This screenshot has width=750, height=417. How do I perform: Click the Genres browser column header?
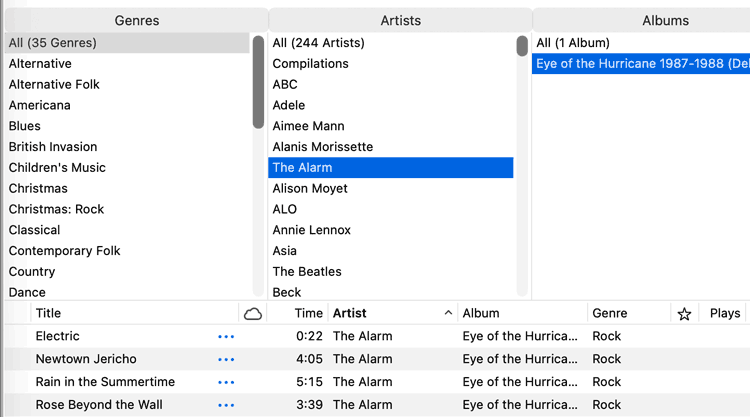(x=137, y=21)
